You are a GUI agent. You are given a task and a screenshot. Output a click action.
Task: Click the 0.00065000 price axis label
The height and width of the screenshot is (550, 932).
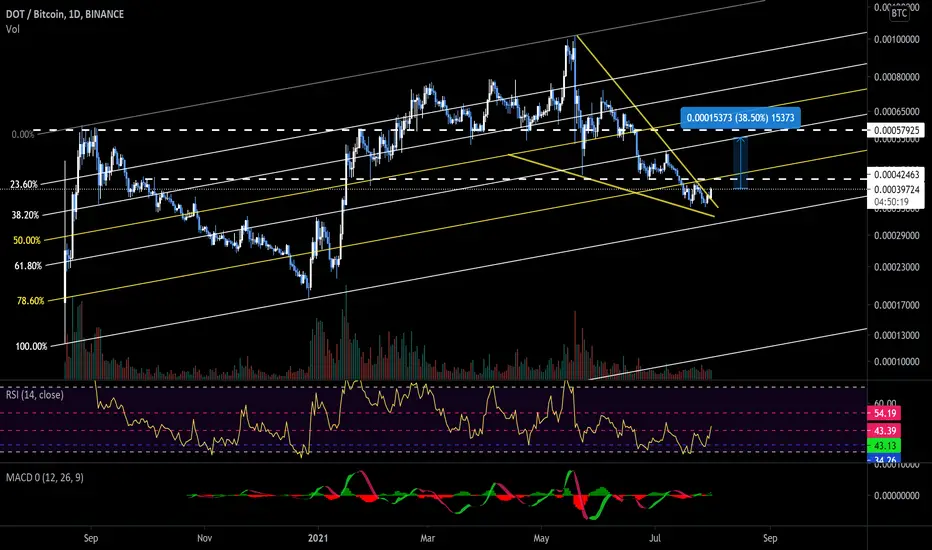click(x=896, y=111)
